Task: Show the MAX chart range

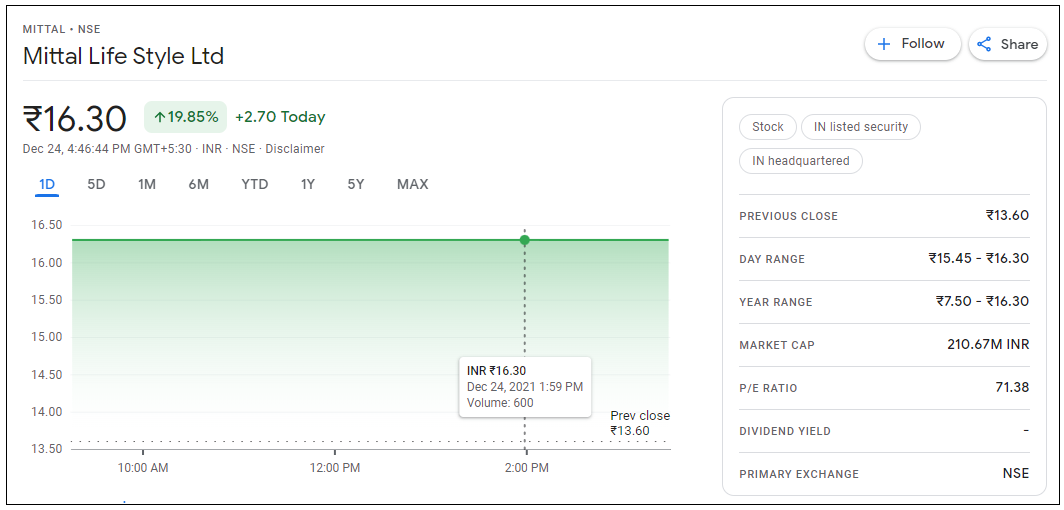Action: click(x=413, y=184)
